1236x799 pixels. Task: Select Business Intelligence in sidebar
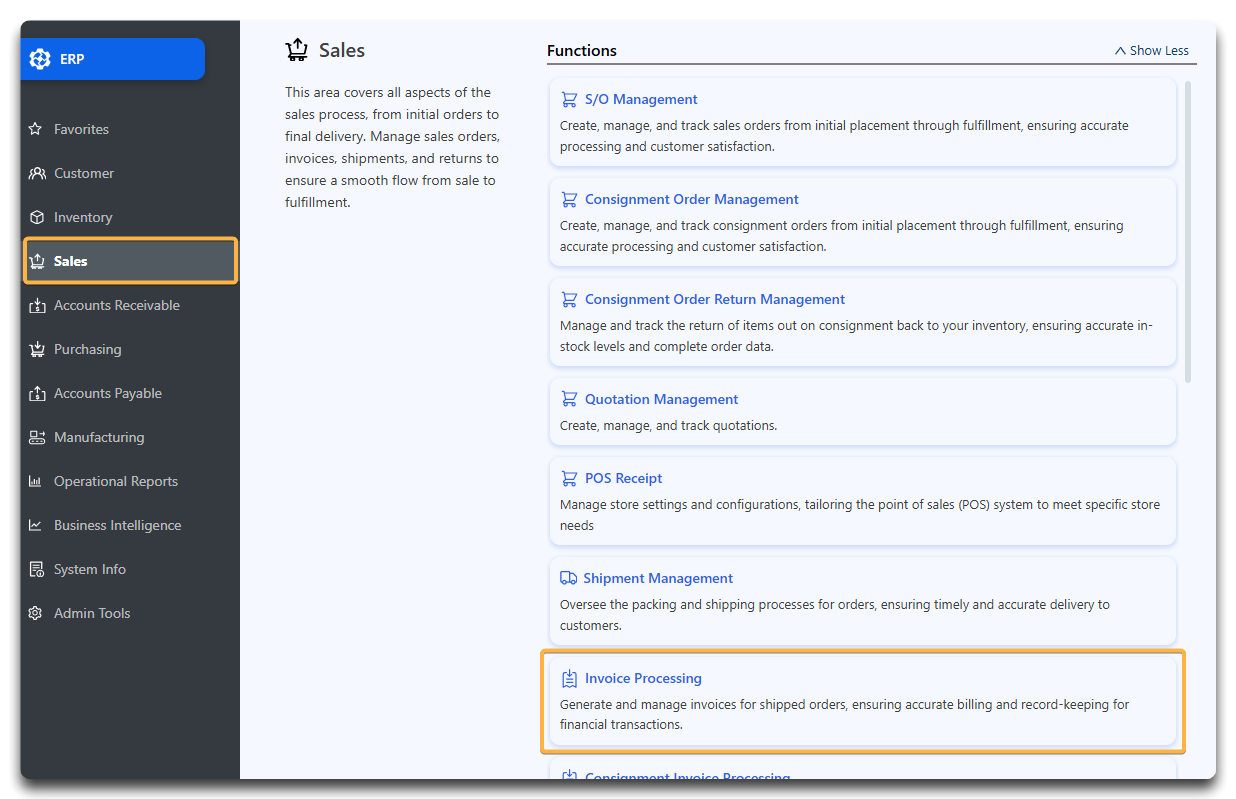(x=117, y=525)
